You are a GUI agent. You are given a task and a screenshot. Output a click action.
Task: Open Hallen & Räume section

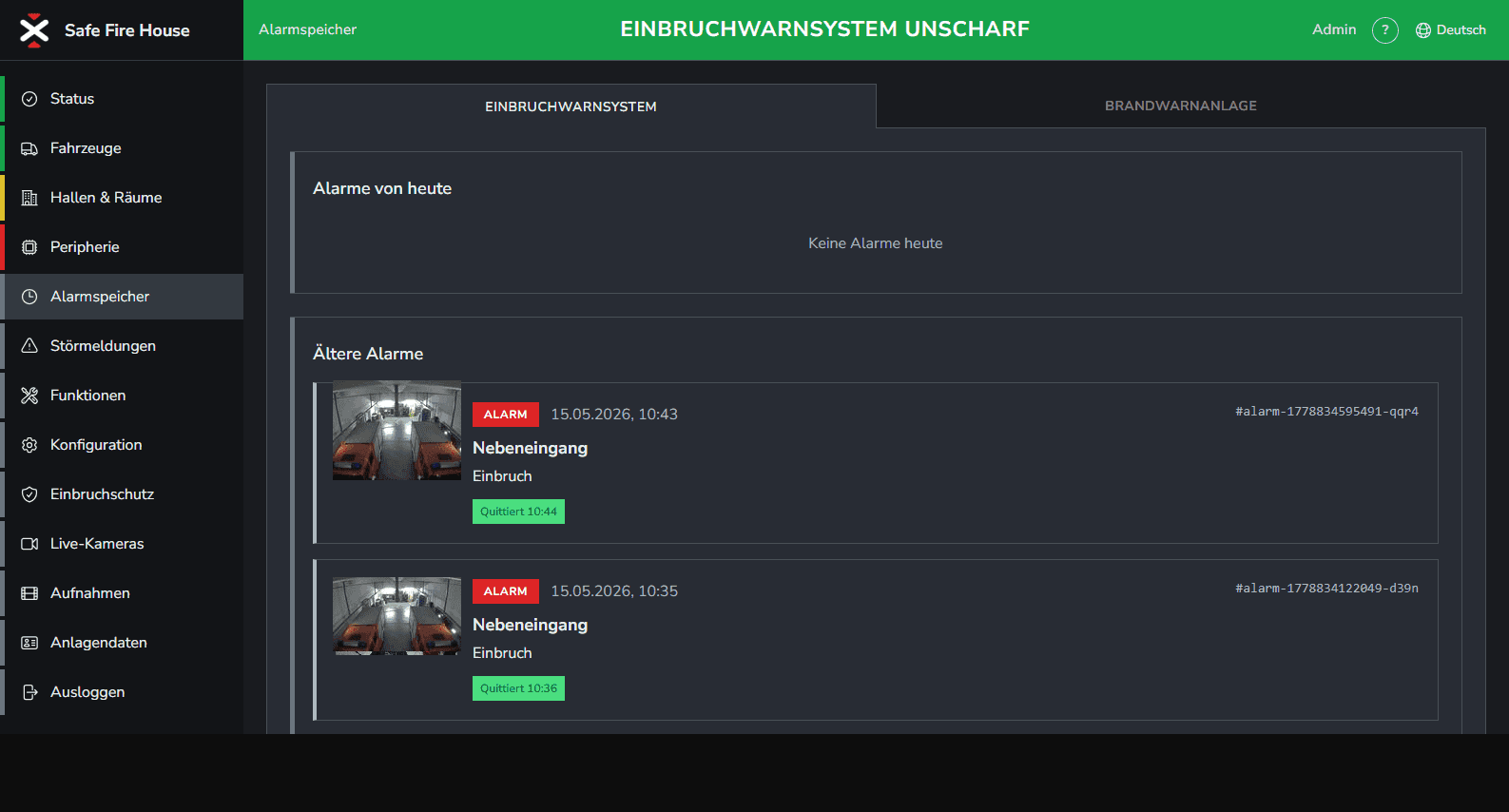pyautogui.click(x=122, y=198)
